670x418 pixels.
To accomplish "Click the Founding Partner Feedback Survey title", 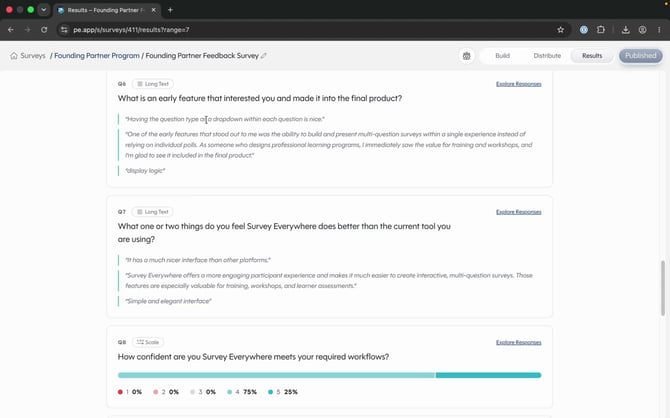I will click(202, 56).
